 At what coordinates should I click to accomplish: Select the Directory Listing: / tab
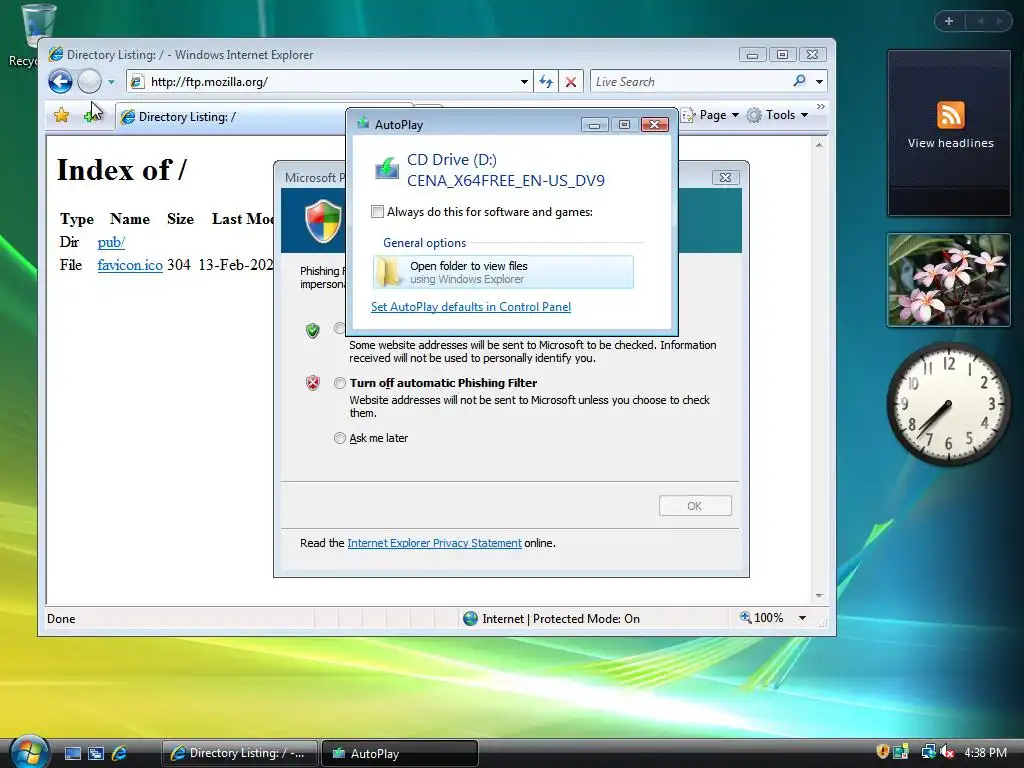[232, 117]
